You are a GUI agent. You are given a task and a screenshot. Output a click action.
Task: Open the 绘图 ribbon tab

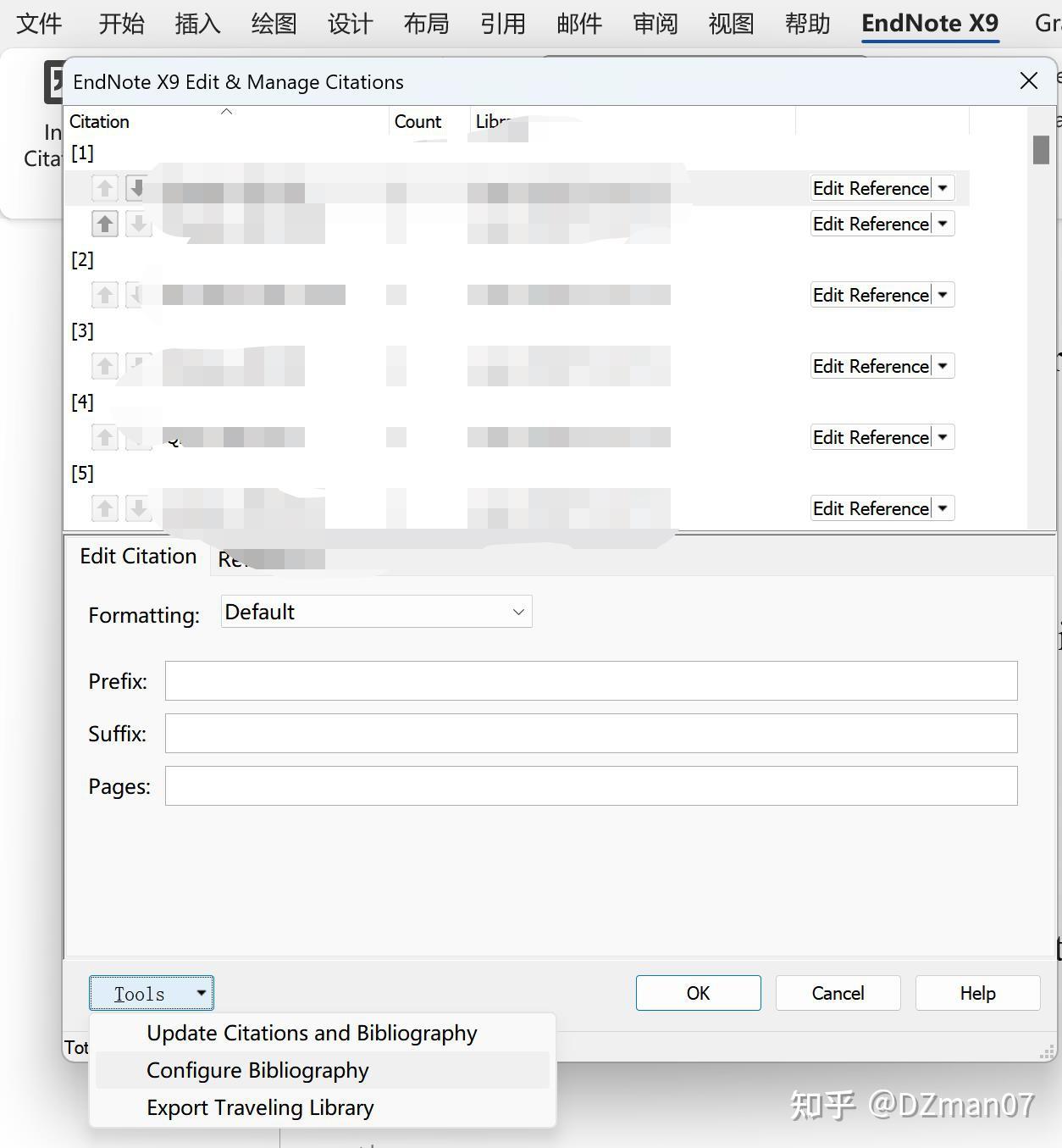[274, 23]
